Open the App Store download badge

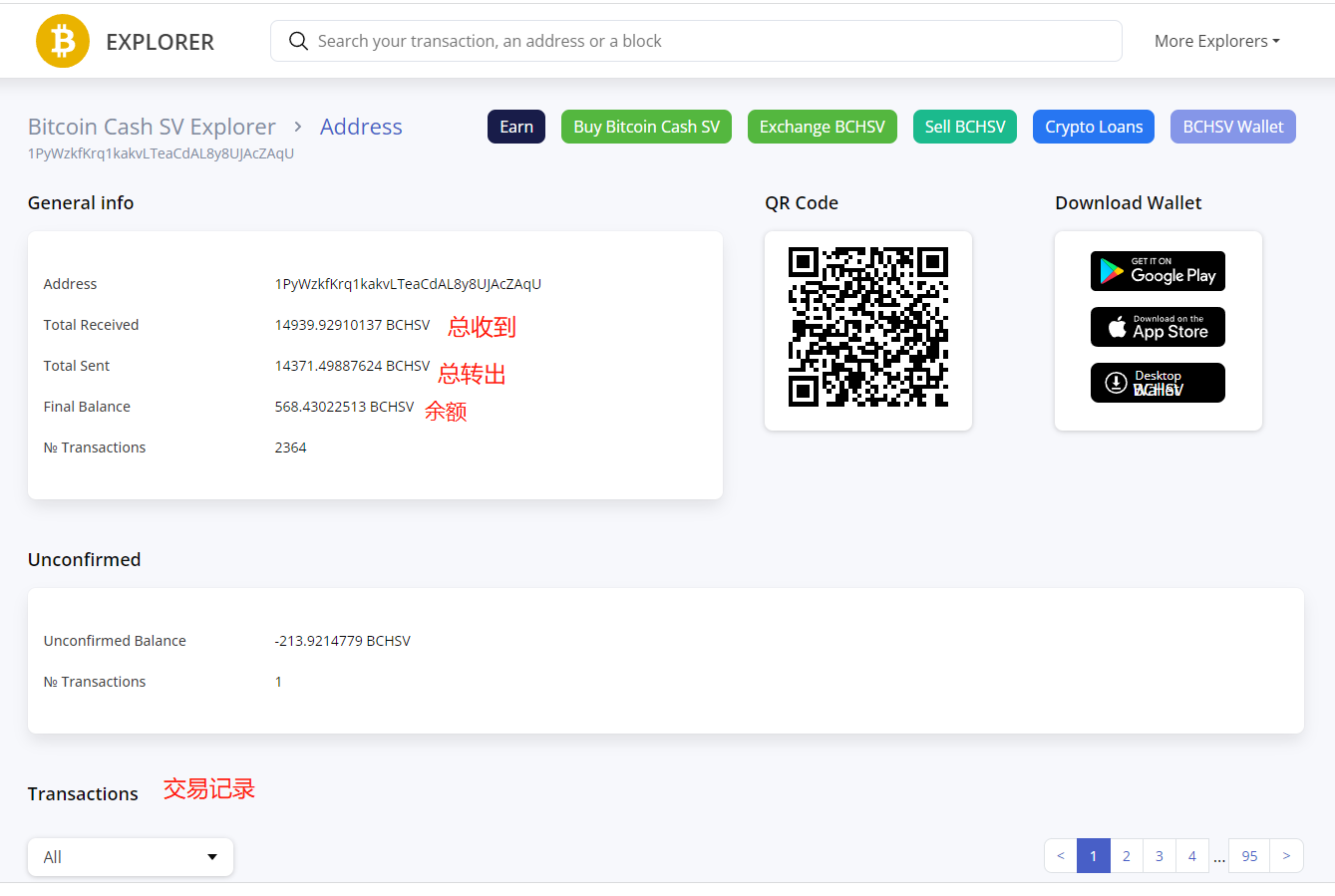(1158, 327)
